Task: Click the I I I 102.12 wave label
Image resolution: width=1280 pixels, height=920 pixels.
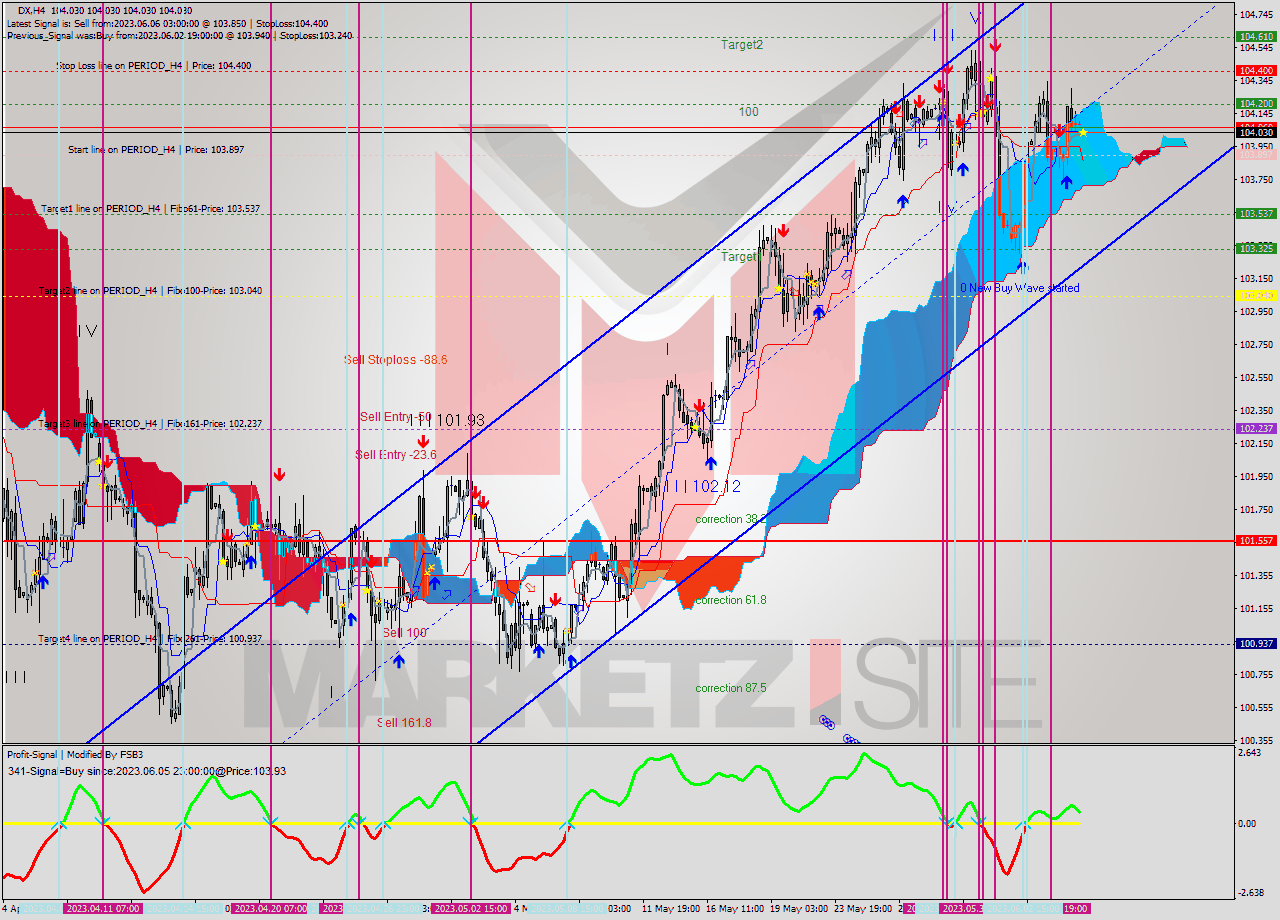Action: point(704,485)
